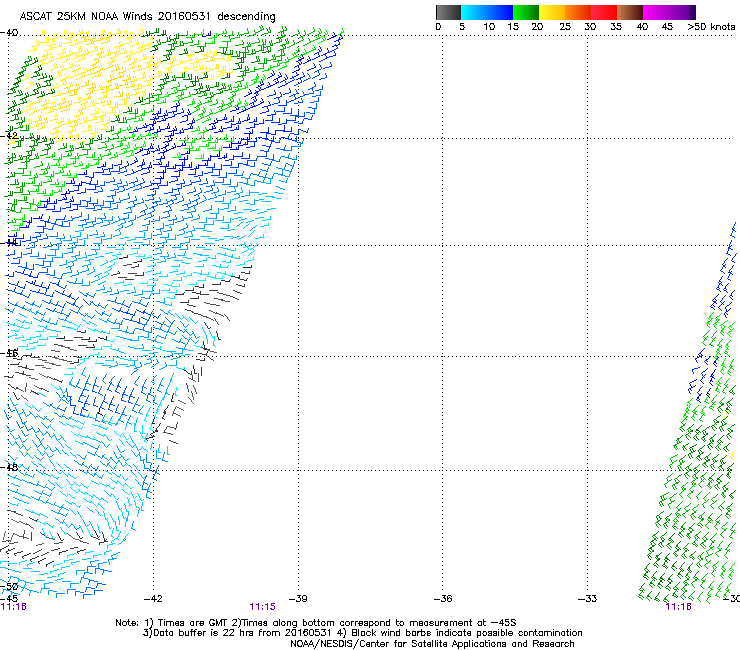Select the orange 25–30 knots legend segment
This screenshot has width=740, height=650.
coord(578,12)
